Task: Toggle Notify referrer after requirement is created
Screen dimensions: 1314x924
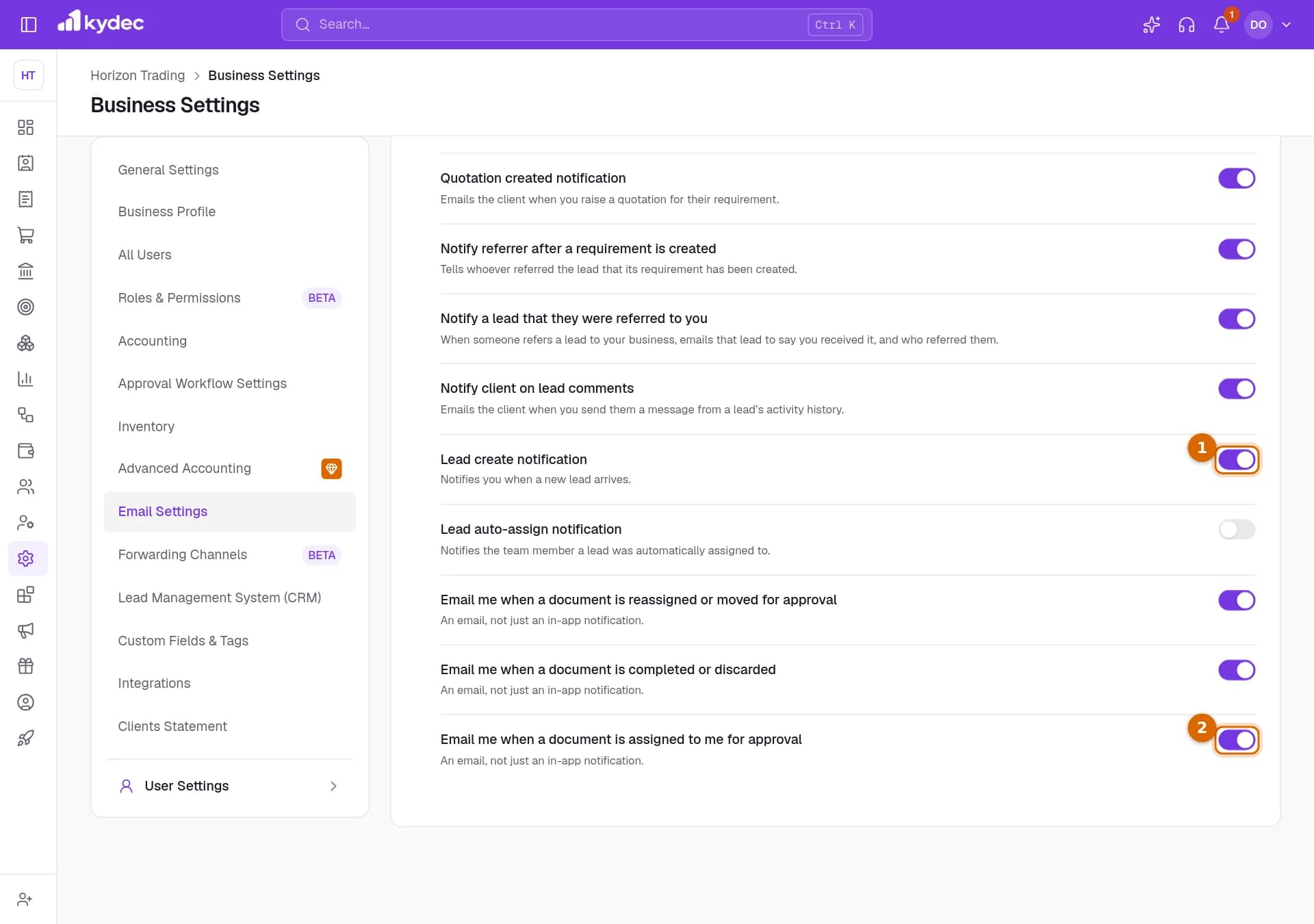Action: (1236, 249)
